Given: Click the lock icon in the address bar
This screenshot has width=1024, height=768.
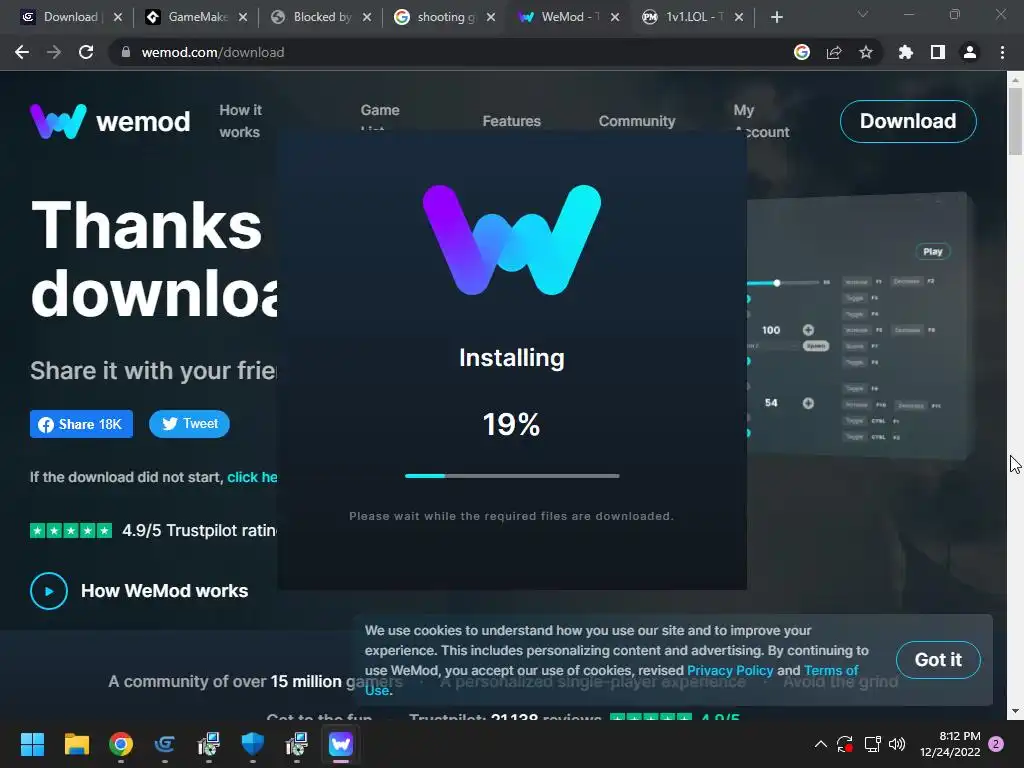Looking at the screenshot, I should pos(126,52).
